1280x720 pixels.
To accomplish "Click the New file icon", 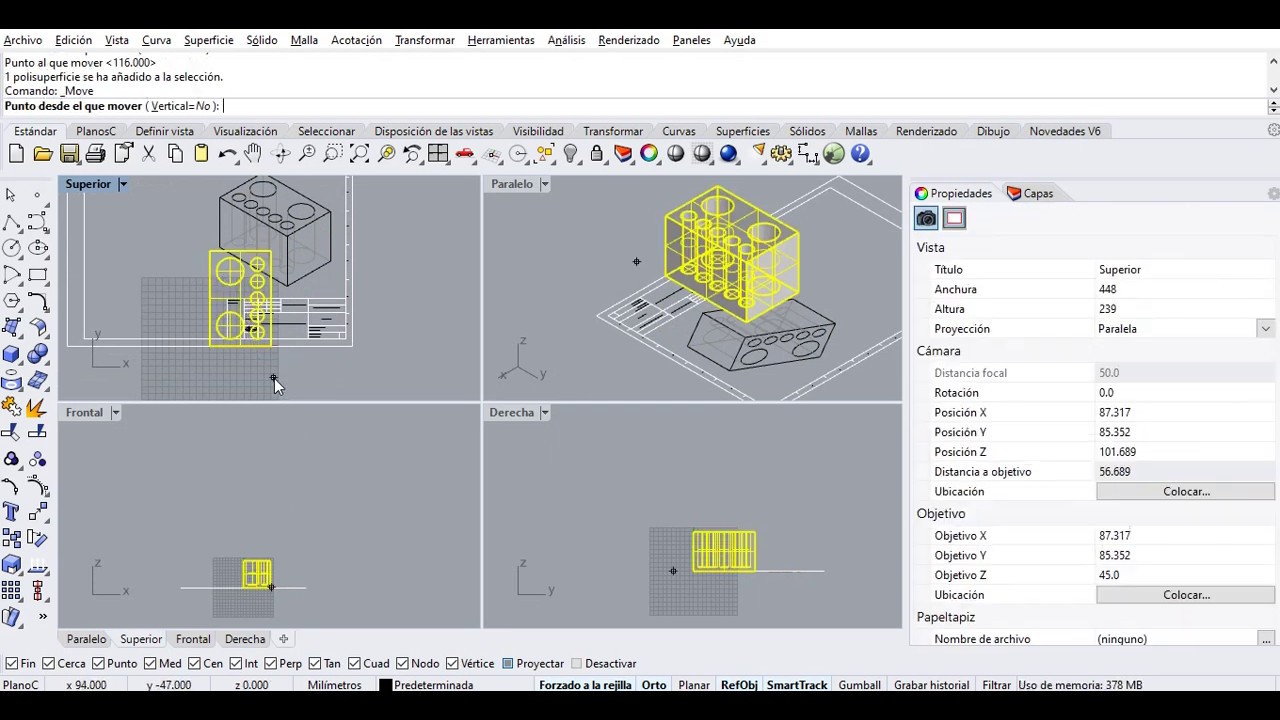I will pos(16,154).
